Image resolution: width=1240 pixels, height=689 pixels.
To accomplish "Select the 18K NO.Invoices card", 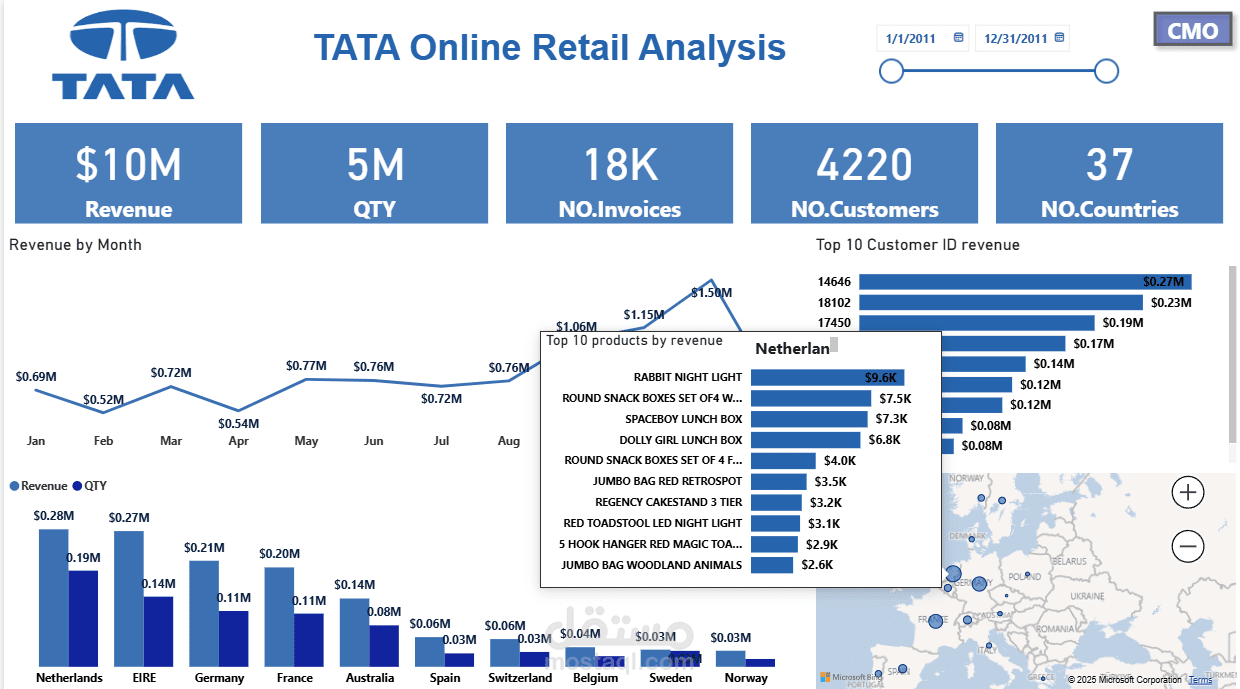I will (x=619, y=173).
